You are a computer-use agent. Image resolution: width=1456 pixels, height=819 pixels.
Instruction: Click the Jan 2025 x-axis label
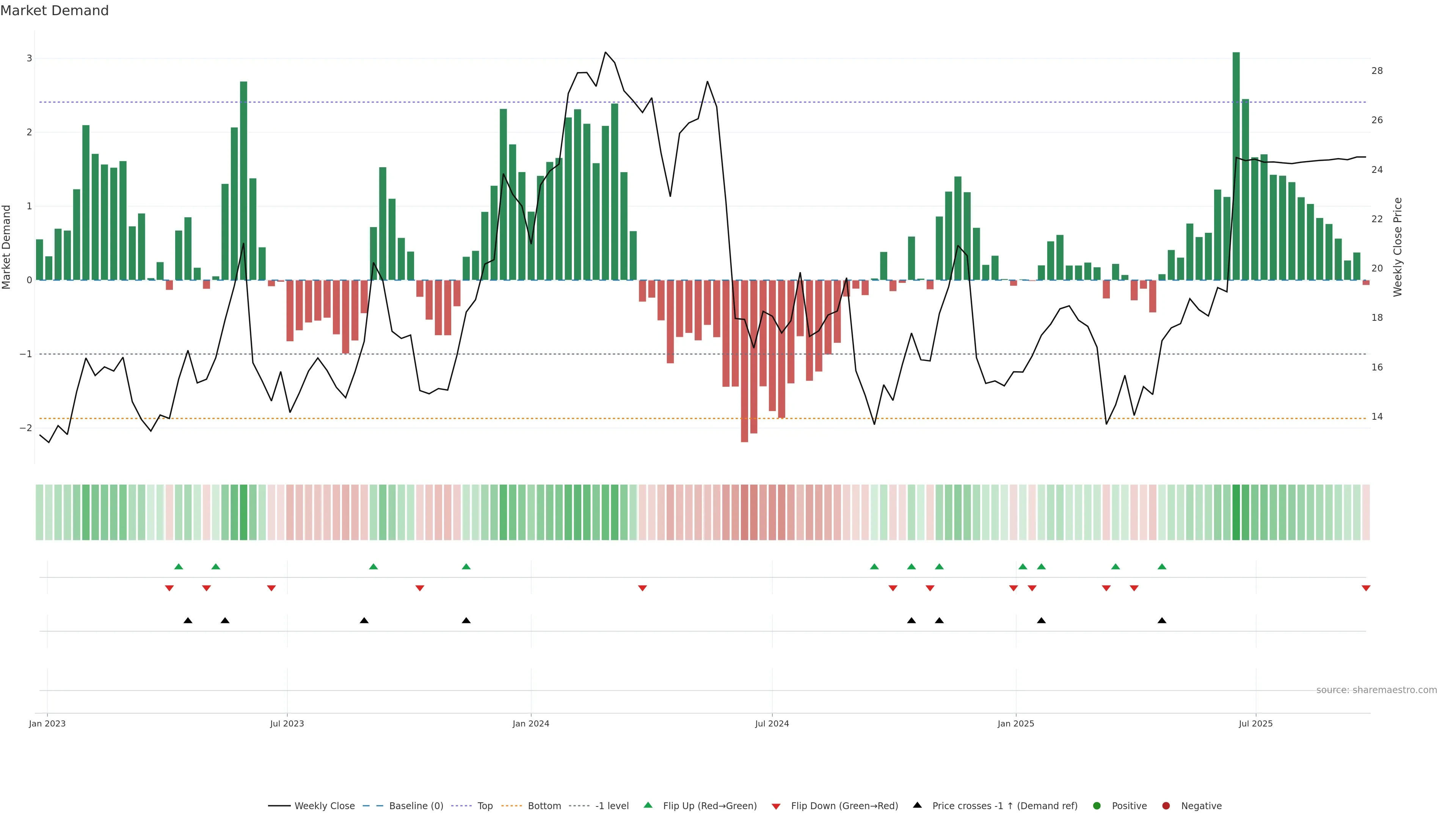1016,723
